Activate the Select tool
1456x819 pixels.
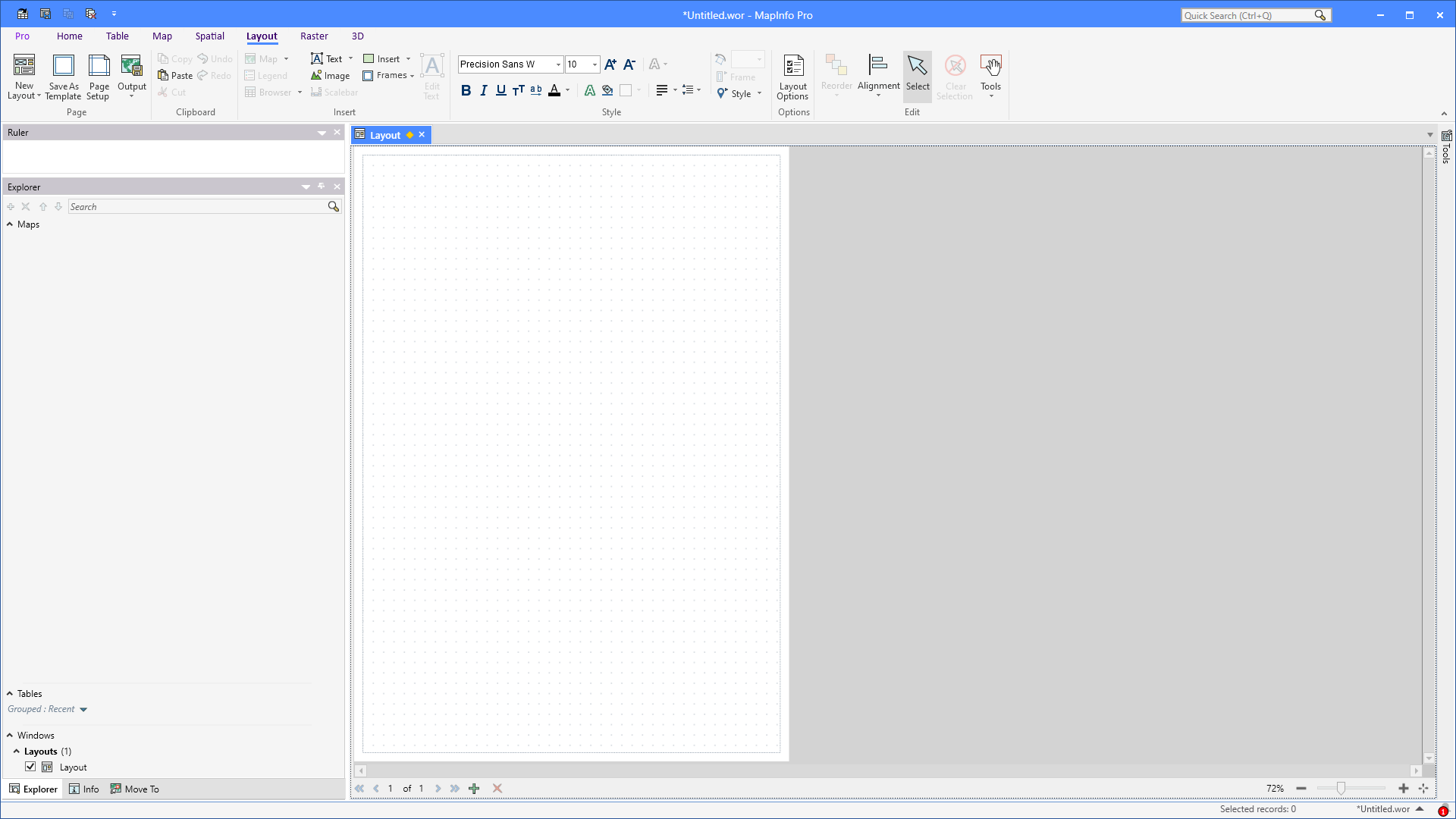tap(918, 76)
